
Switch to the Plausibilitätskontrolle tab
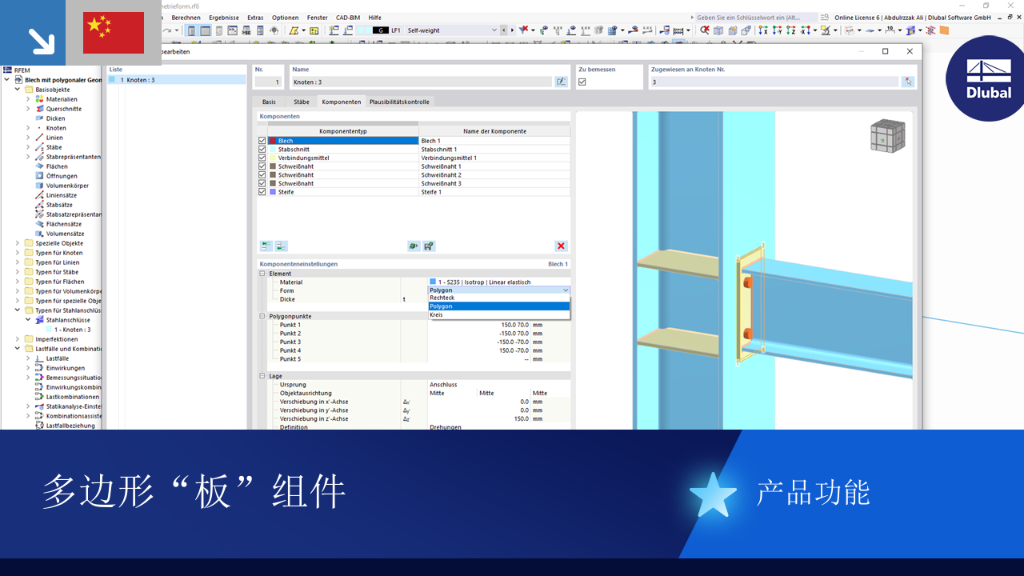[399, 102]
